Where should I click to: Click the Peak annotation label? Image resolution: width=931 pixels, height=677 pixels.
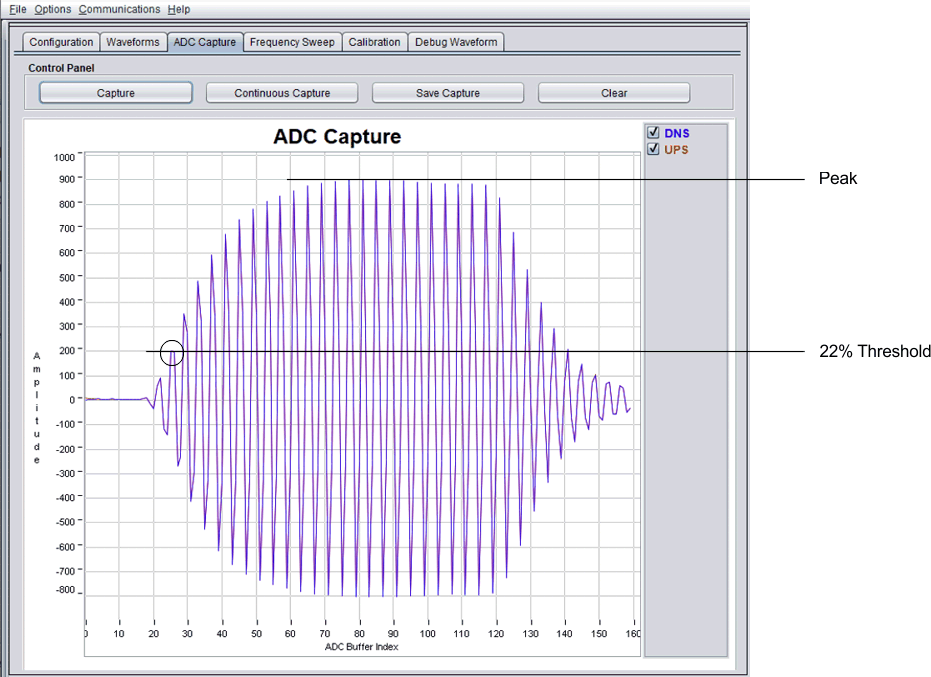pos(837,178)
